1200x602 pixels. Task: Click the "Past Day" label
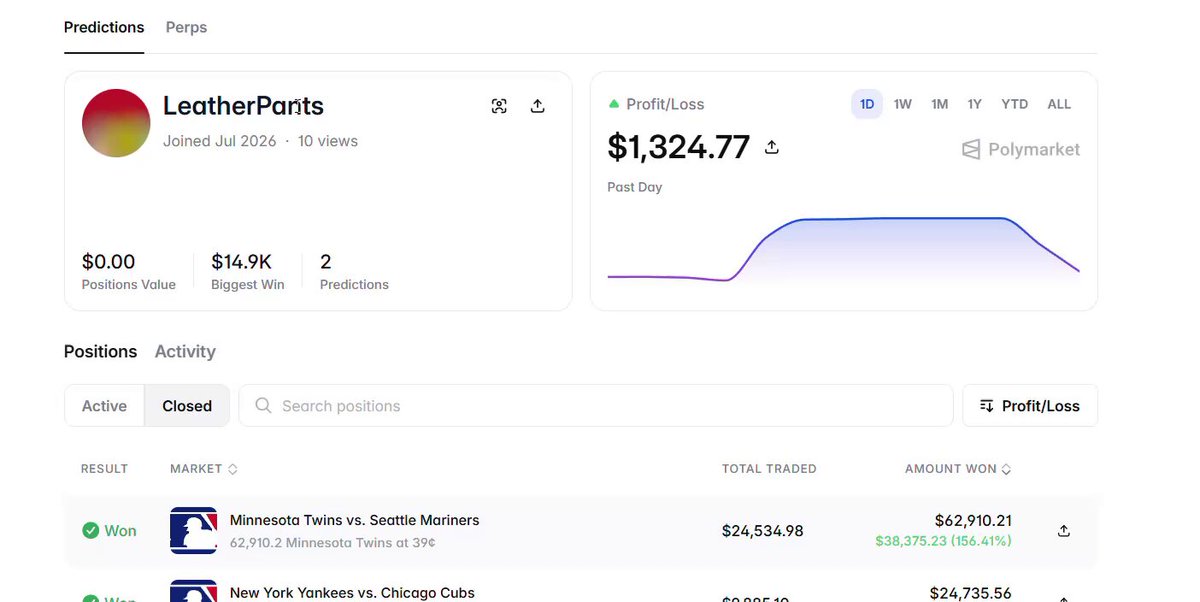coord(635,187)
